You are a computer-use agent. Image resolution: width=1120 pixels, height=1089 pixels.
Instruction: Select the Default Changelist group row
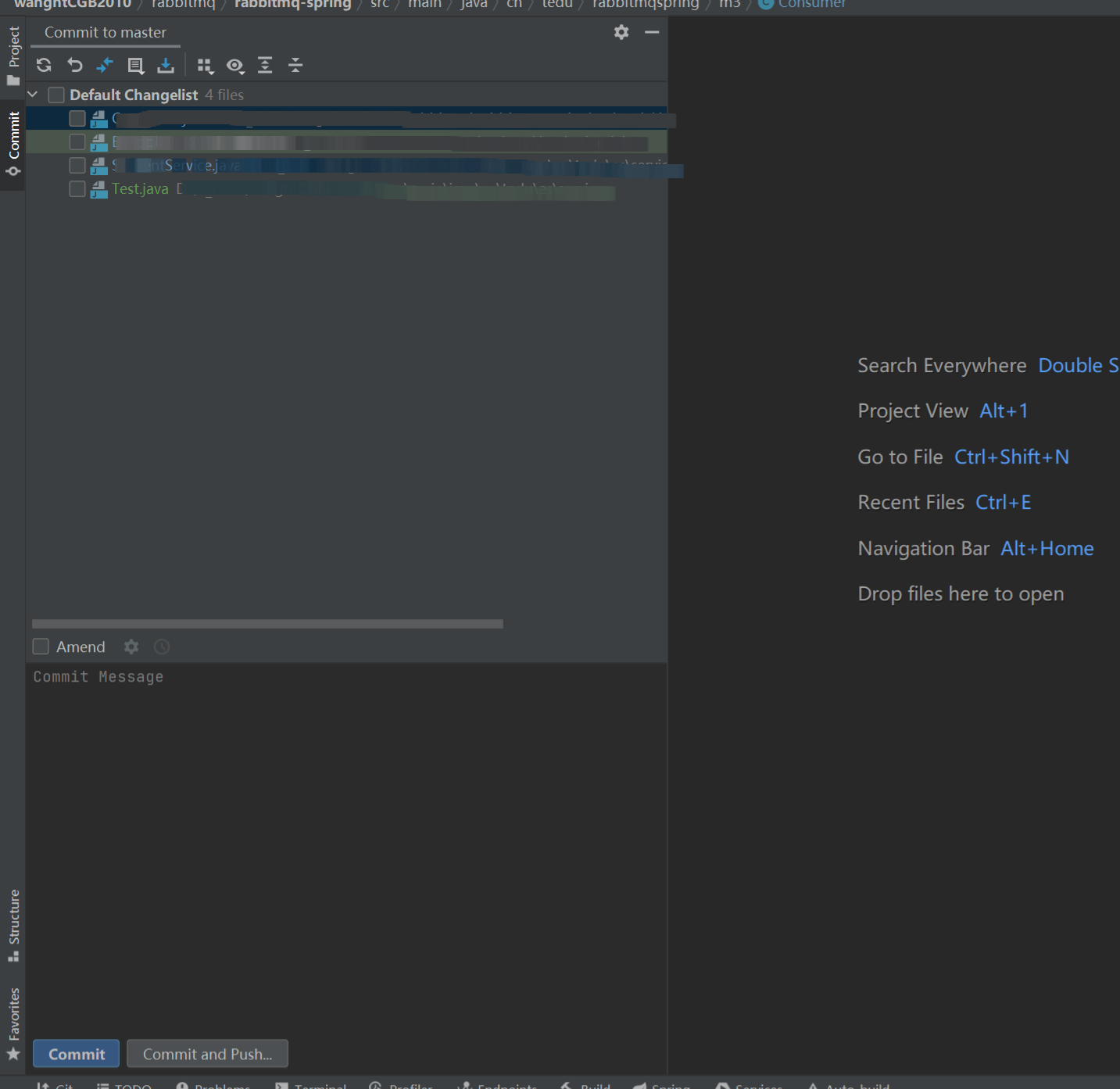coord(347,95)
